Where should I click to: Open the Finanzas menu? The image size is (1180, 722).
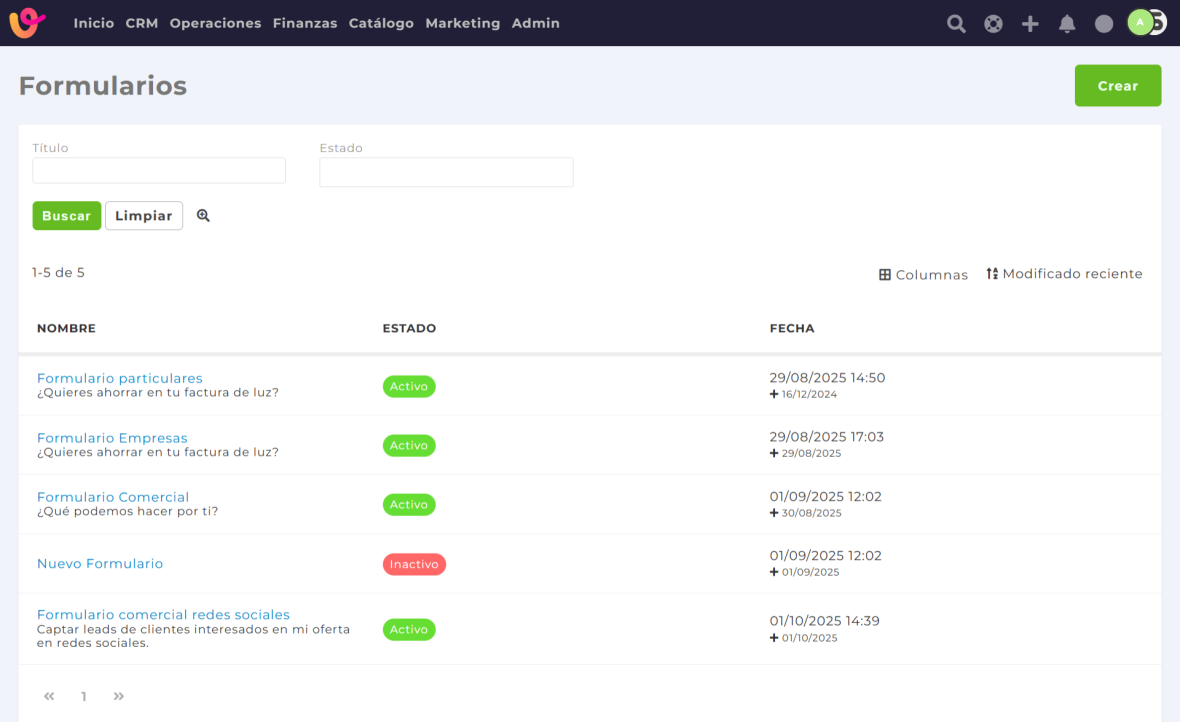click(305, 23)
